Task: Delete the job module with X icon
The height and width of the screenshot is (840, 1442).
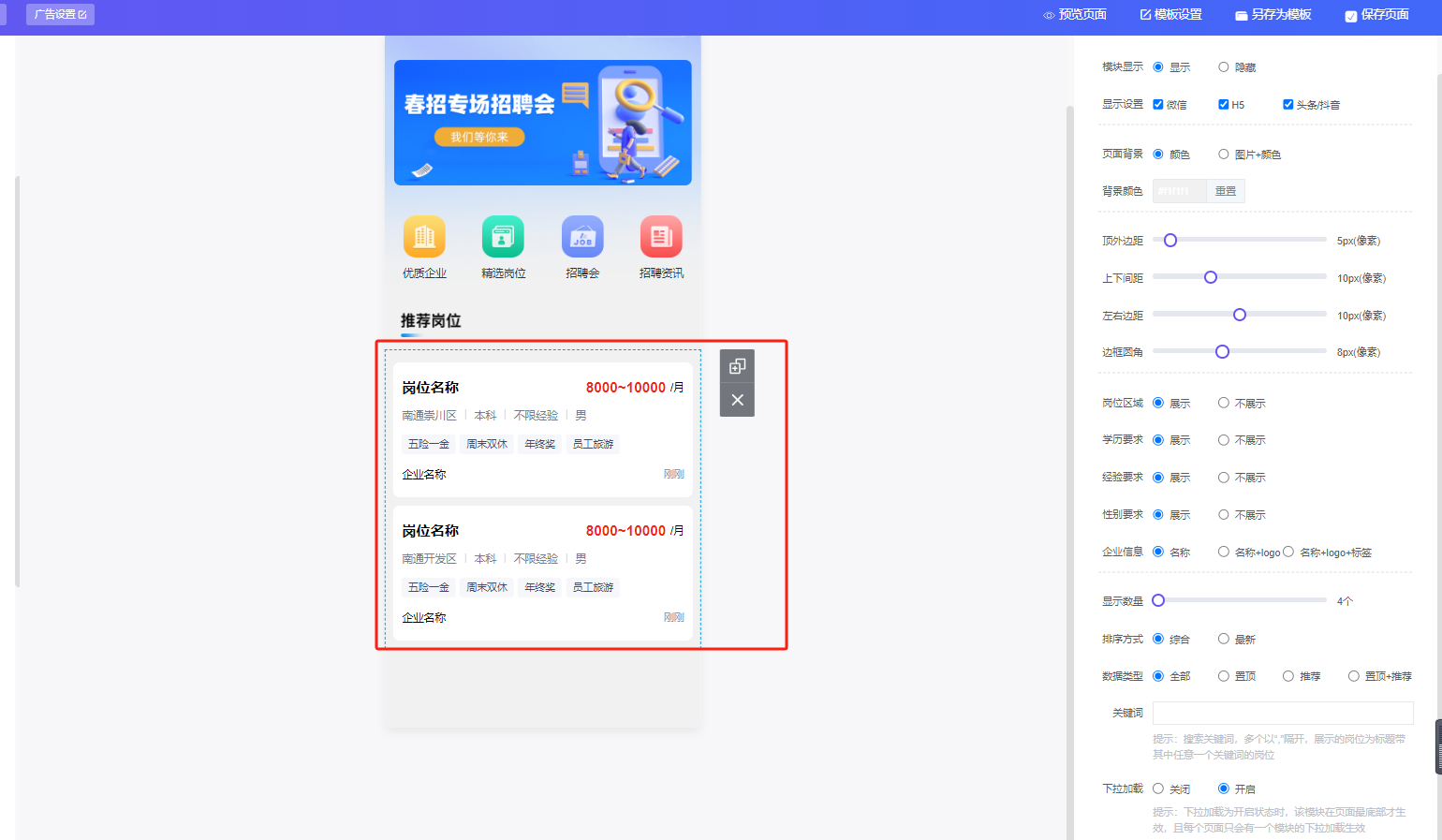Action: (737, 400)
